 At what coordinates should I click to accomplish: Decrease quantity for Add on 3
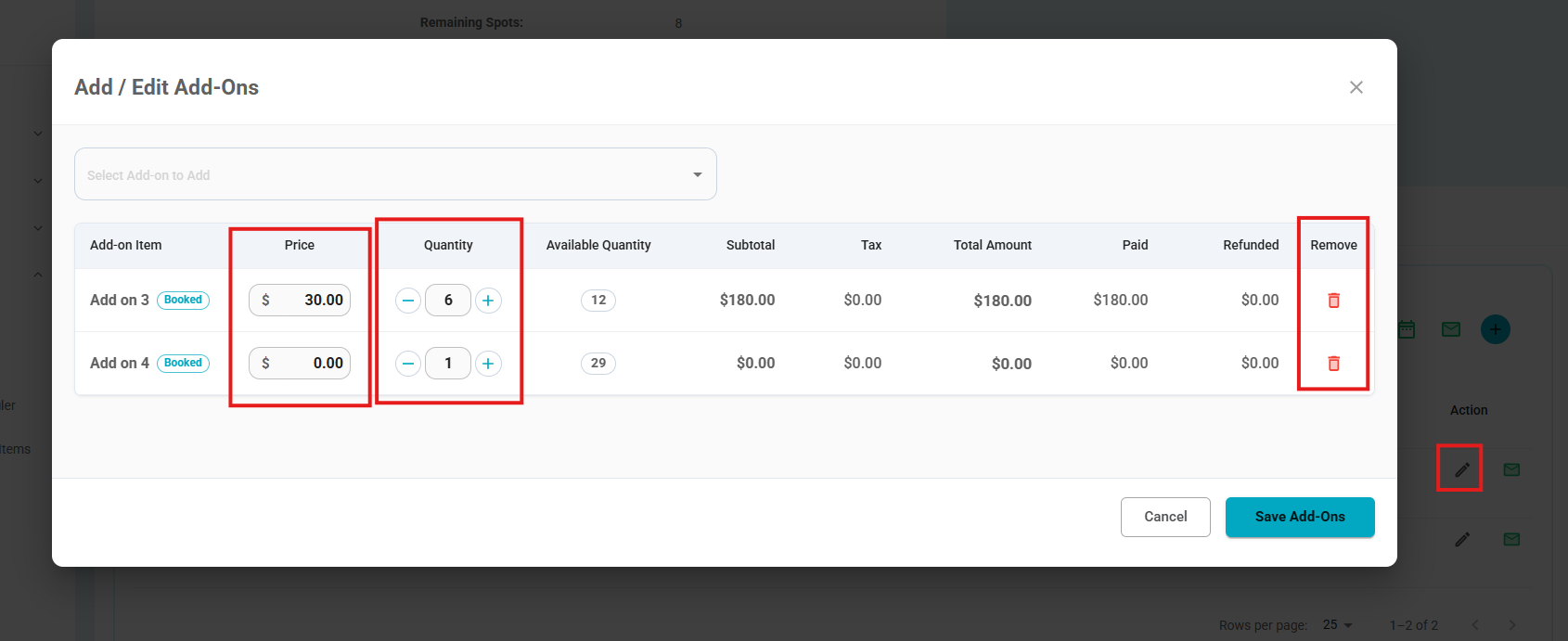tap(408, 300)
